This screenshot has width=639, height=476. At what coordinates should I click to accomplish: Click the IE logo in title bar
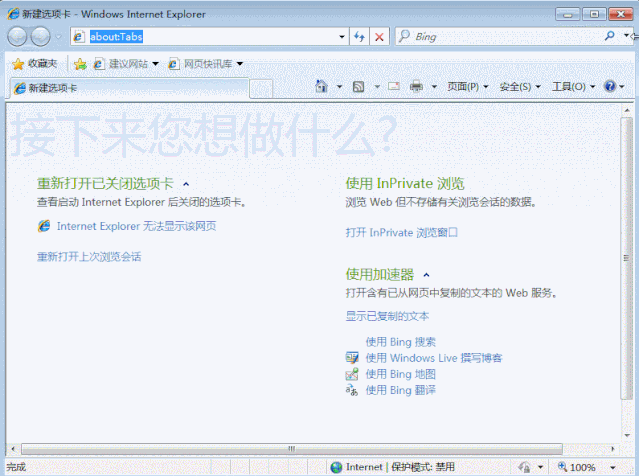(x=13, y=14)
